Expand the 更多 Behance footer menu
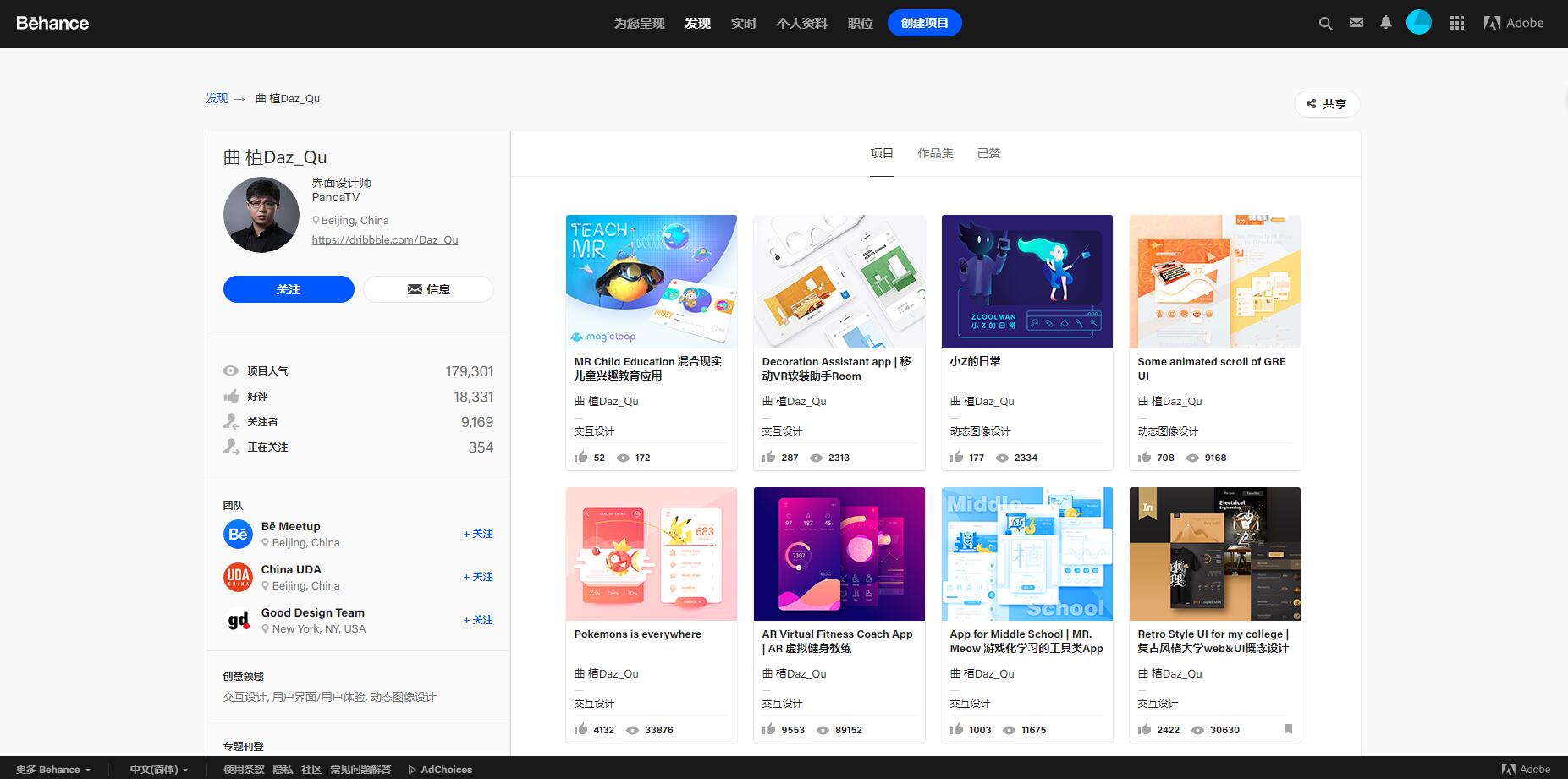 click(x=53, y=770)
